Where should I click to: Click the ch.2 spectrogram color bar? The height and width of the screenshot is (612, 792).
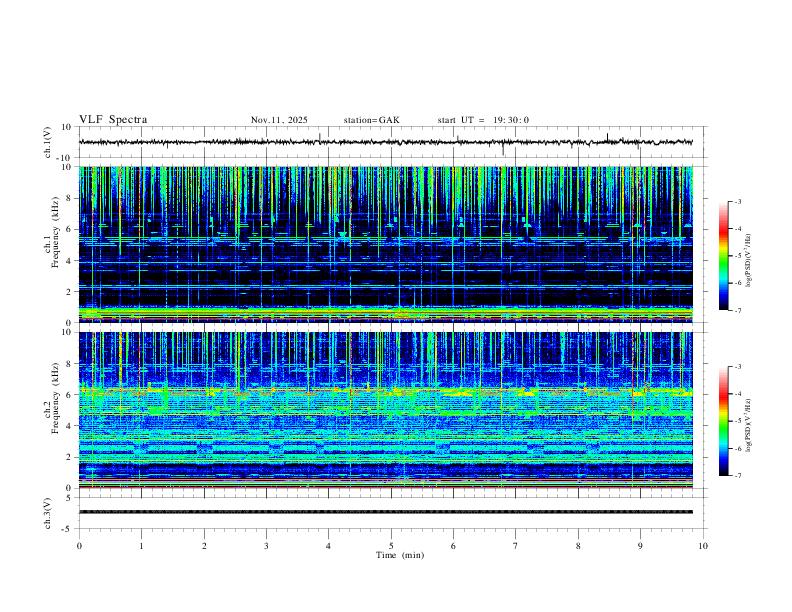723,421
